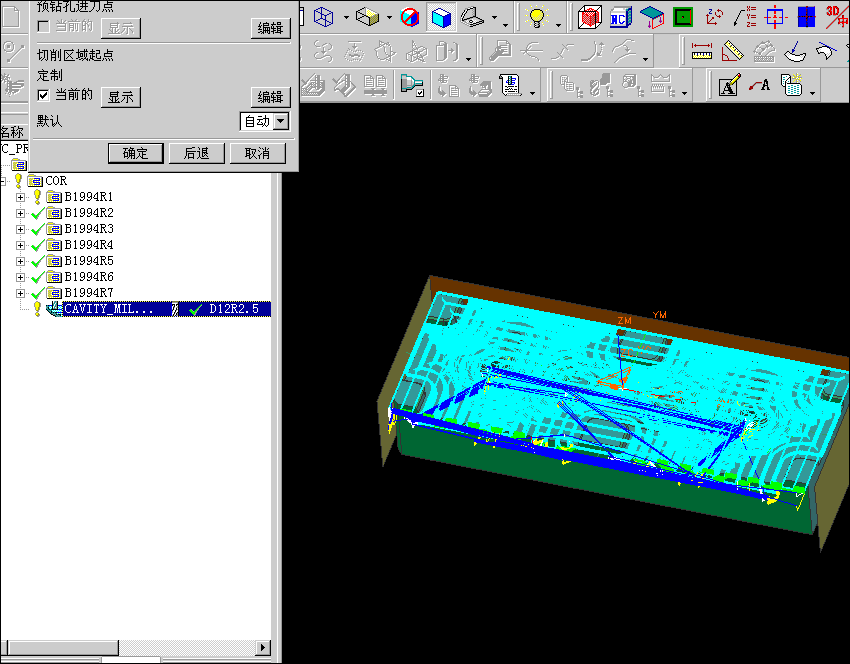The width and height of the screenshot is (850, 664).
Task: Click the red cube toolbar icon
Action: [589, 17]
